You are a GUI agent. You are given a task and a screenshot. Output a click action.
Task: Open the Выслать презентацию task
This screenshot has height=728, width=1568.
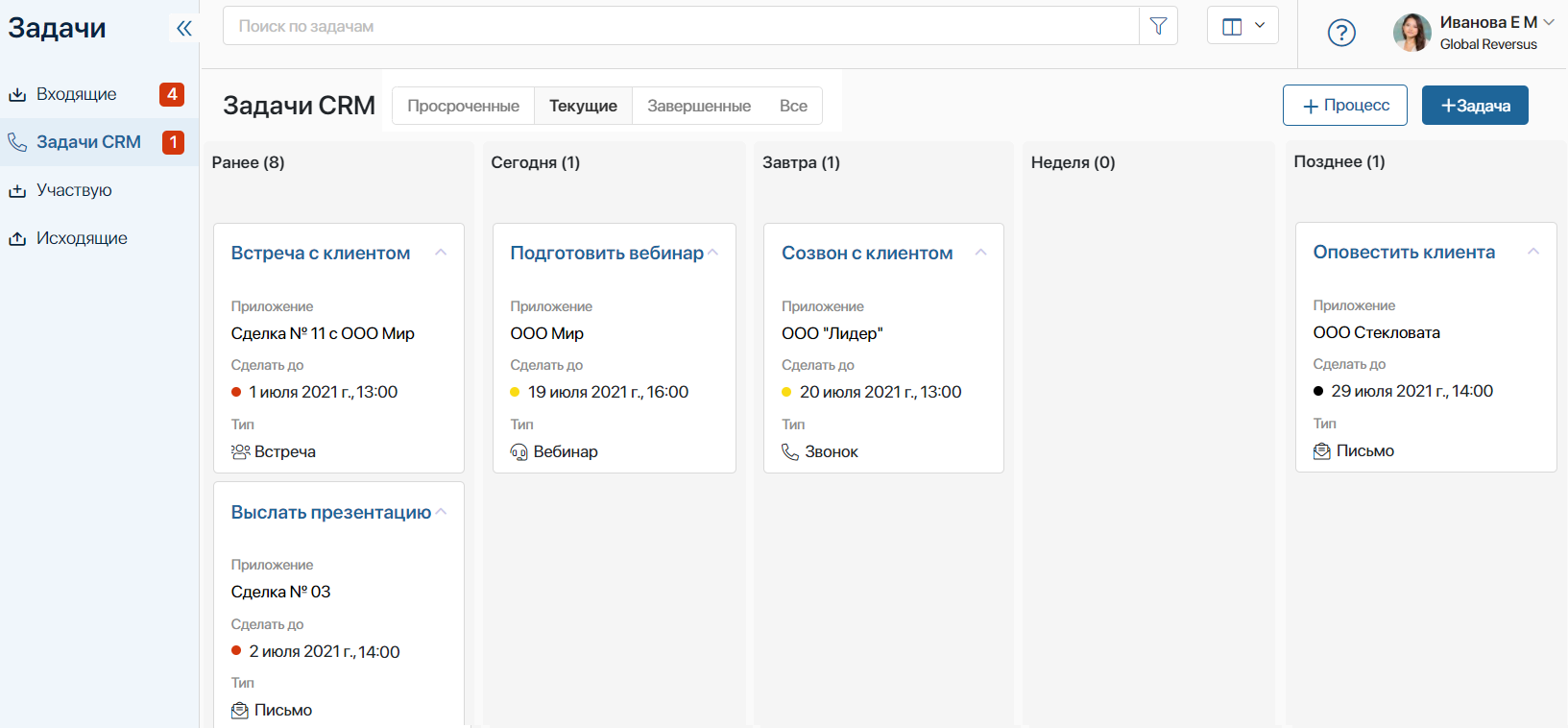click(x=331, y=512)
